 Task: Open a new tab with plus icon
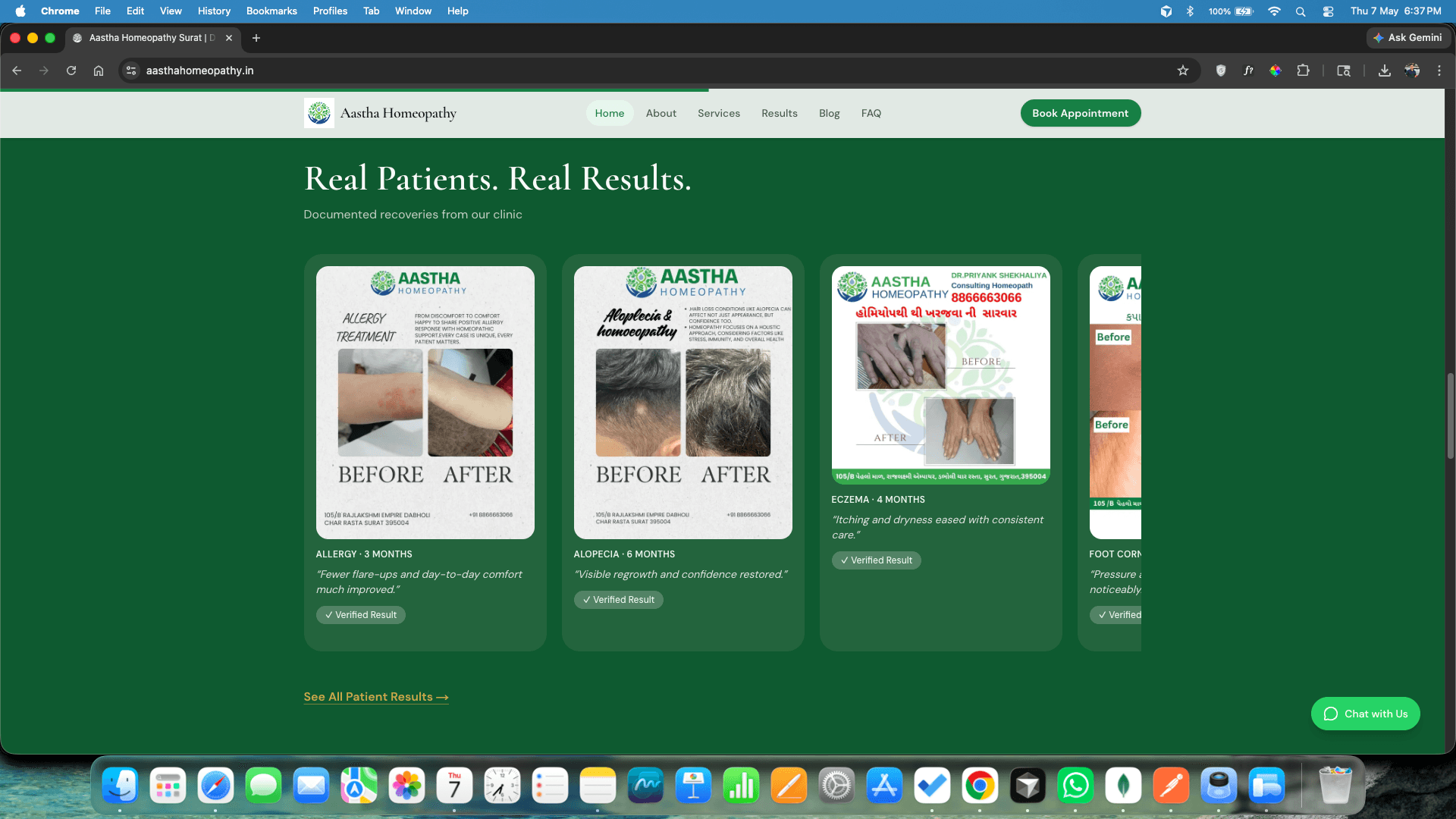256,38
